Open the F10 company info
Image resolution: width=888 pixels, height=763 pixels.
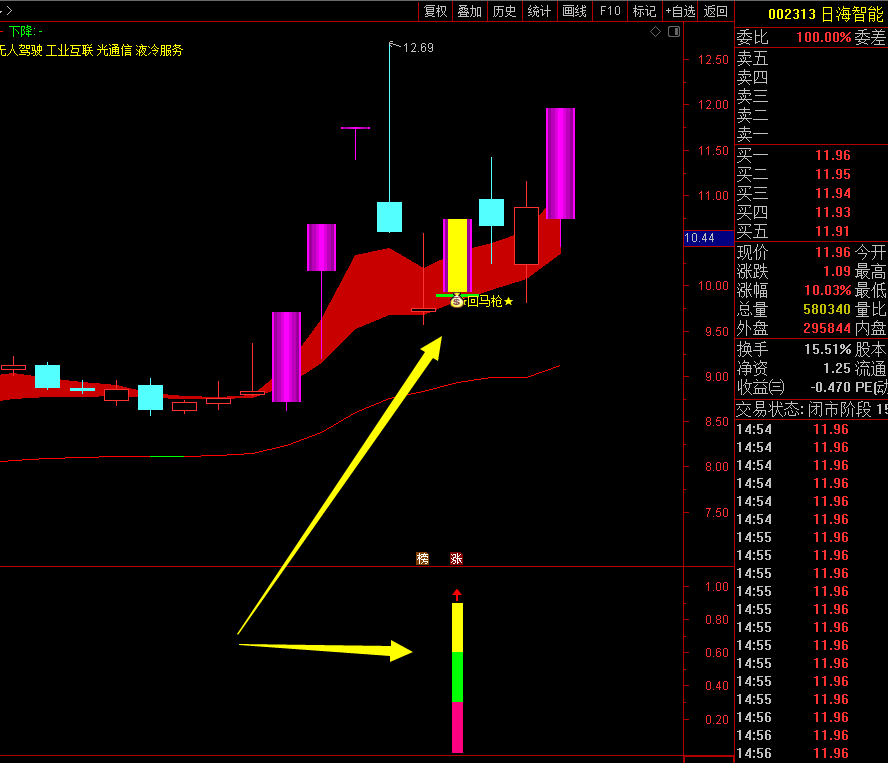[610, 11]
